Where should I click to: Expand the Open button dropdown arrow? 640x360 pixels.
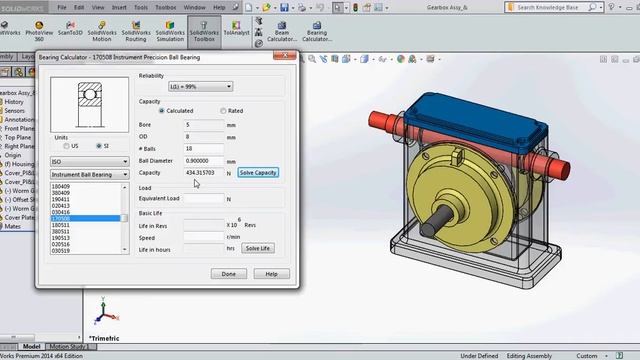pyautogui.click(x=275, y=7)
